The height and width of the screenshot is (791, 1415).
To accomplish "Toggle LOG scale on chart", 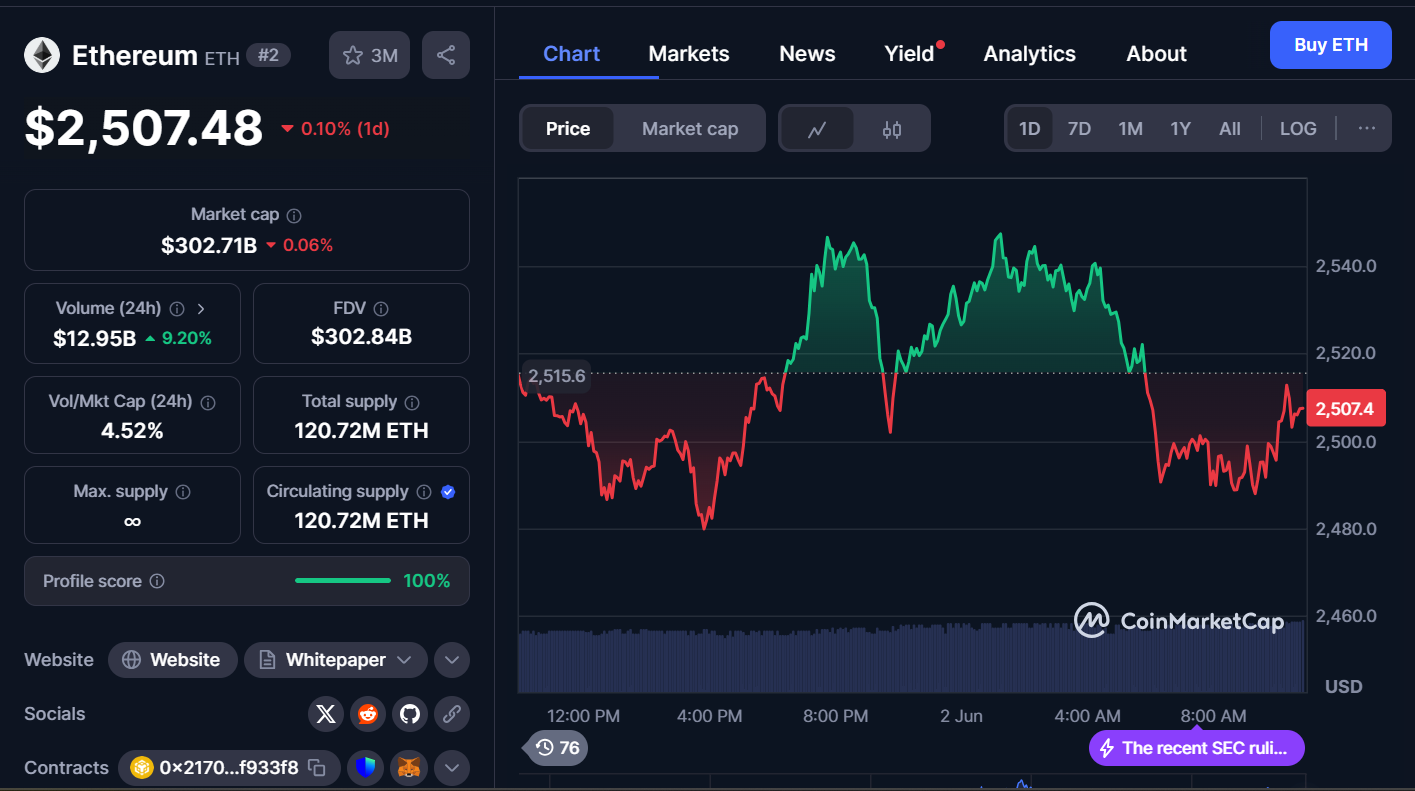I will click(1298, 129).
